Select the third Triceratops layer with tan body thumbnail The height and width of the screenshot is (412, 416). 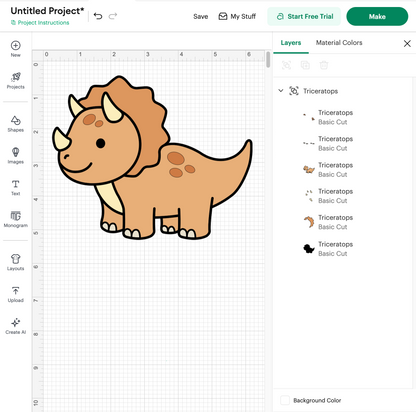click(343, 170)
